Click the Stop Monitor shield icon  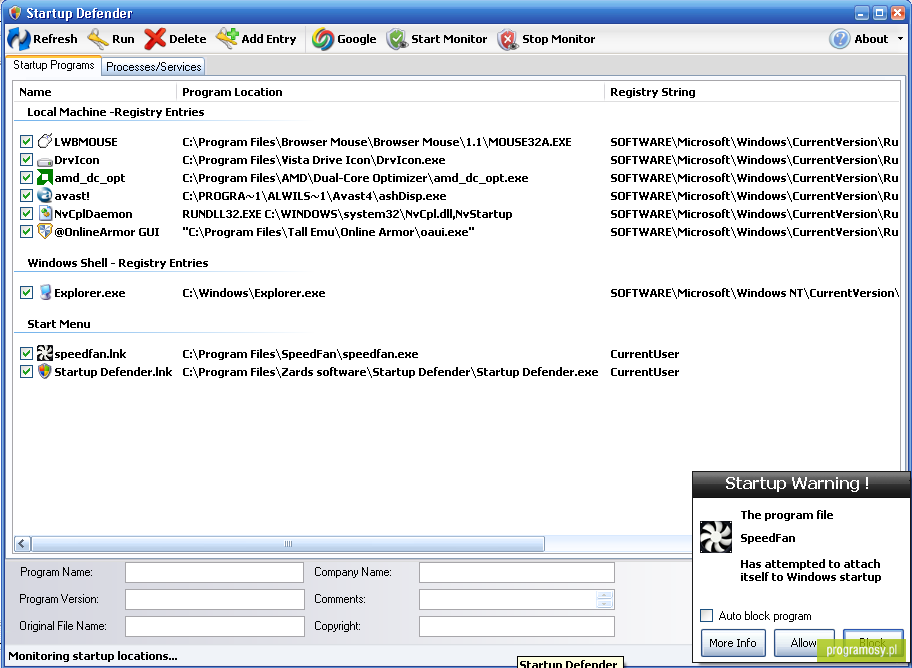(508, 39)
